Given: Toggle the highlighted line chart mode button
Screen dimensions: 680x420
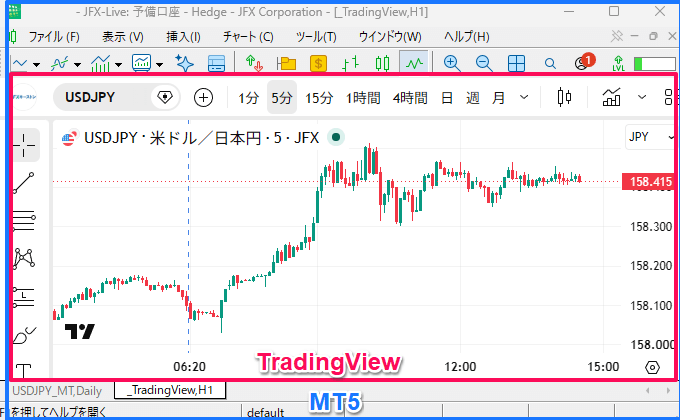Looking at the screenshot, I should tap(414, 63).
